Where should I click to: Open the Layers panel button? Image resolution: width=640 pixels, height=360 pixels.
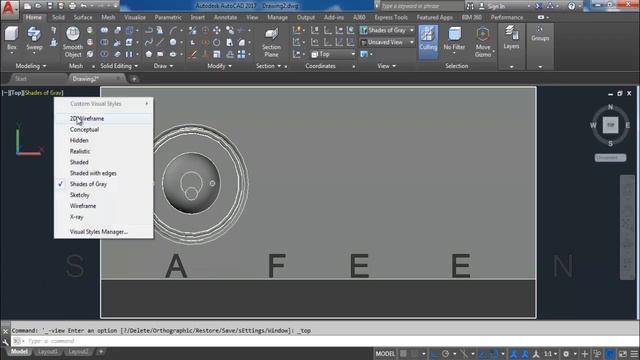[511, 38]
